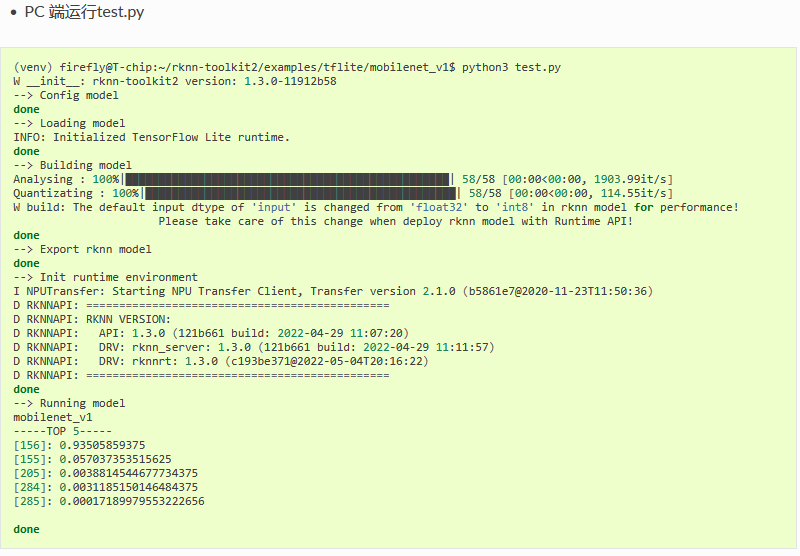The height and width of the screenshot is (556, 800).
Task: Click the [156] top result score line
Action: 79,445
